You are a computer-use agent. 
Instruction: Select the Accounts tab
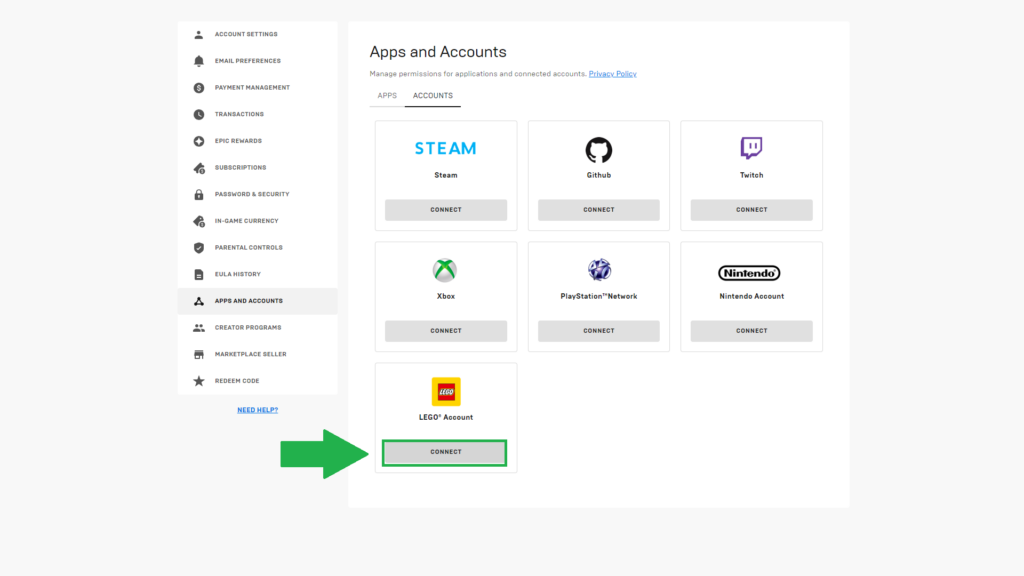point(433,96)
